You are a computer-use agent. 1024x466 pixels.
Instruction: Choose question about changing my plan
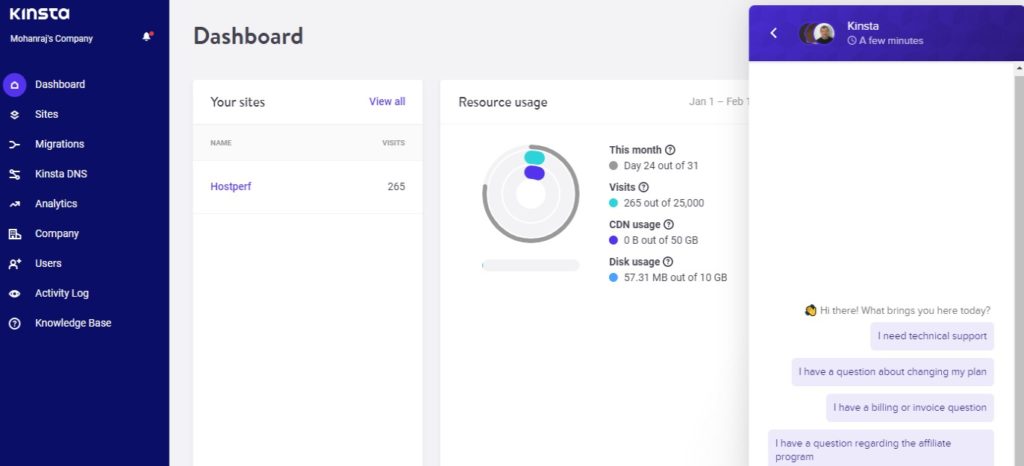(893, 372)
